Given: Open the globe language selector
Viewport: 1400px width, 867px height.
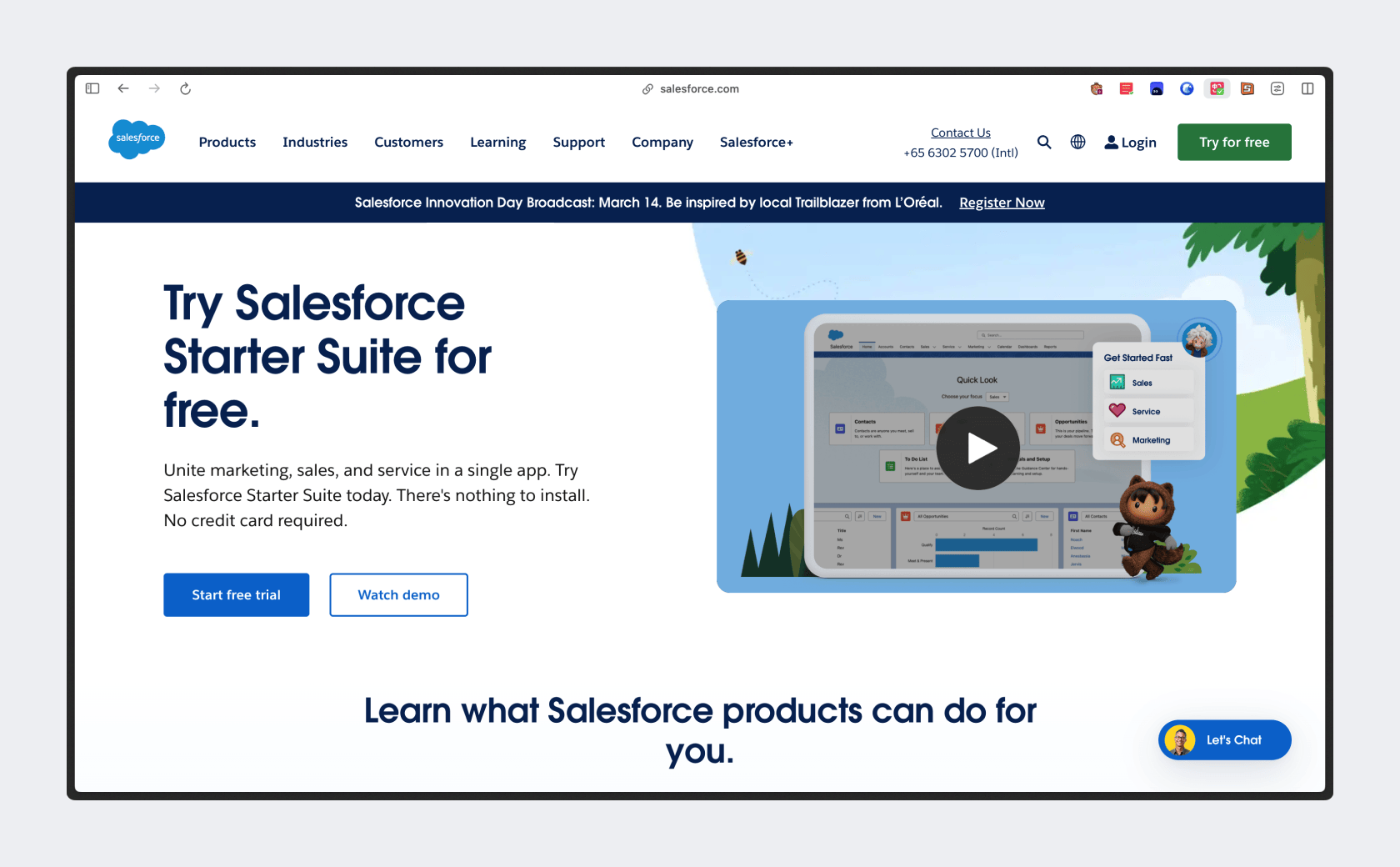Looking at the screenshot, I should pos(1077,143).
